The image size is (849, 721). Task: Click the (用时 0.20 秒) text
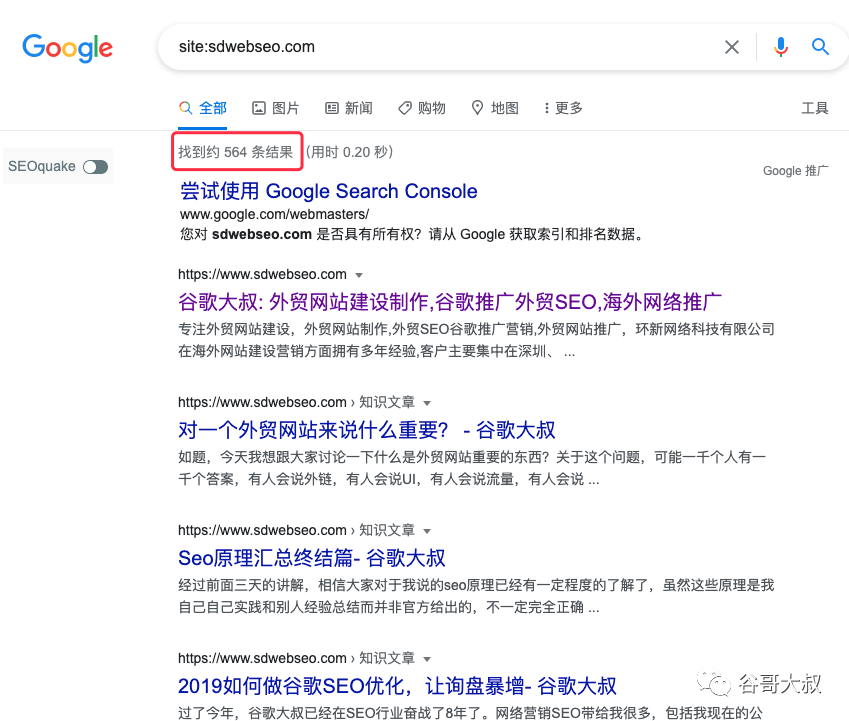point(349,152)
